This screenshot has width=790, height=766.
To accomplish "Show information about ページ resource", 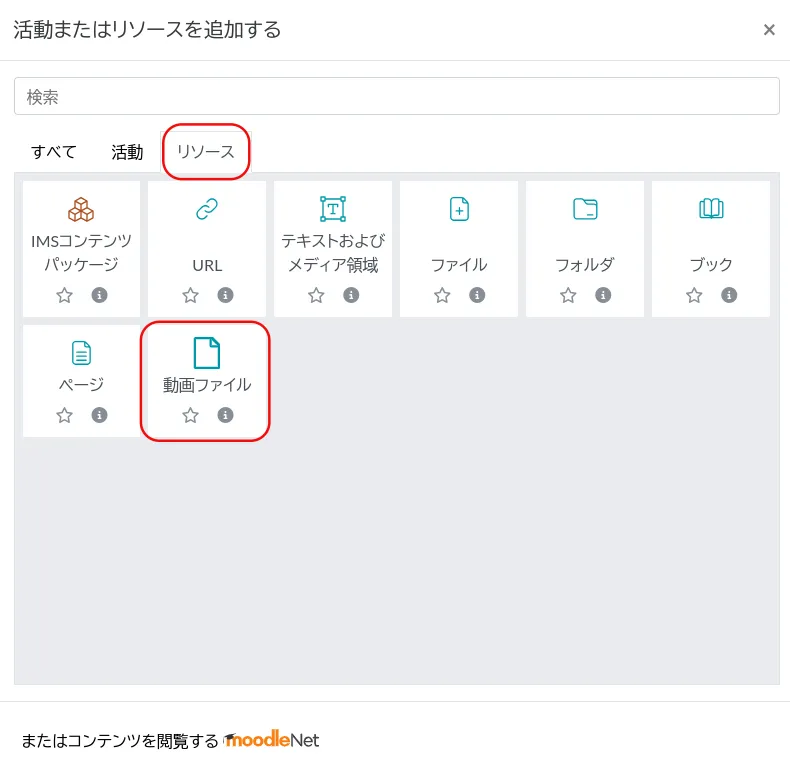I will pos(99,415).
